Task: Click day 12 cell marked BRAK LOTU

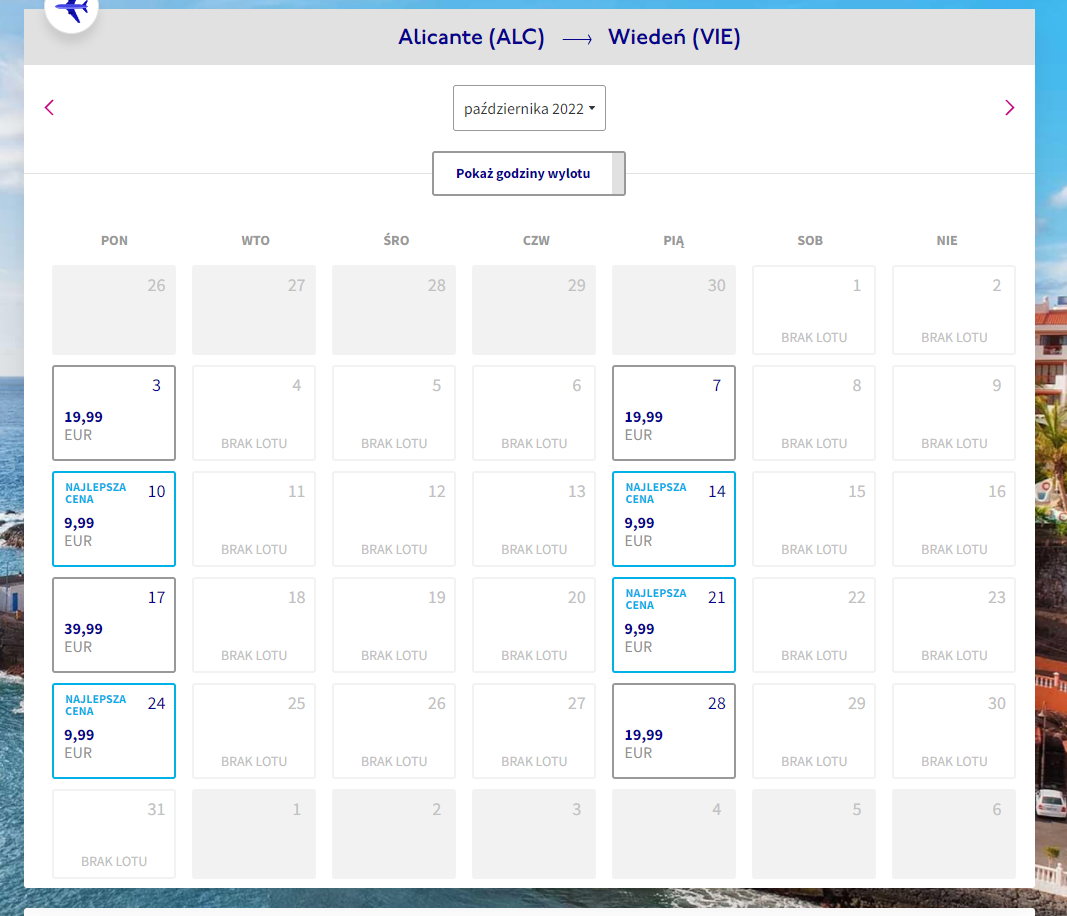Action: 394,519
